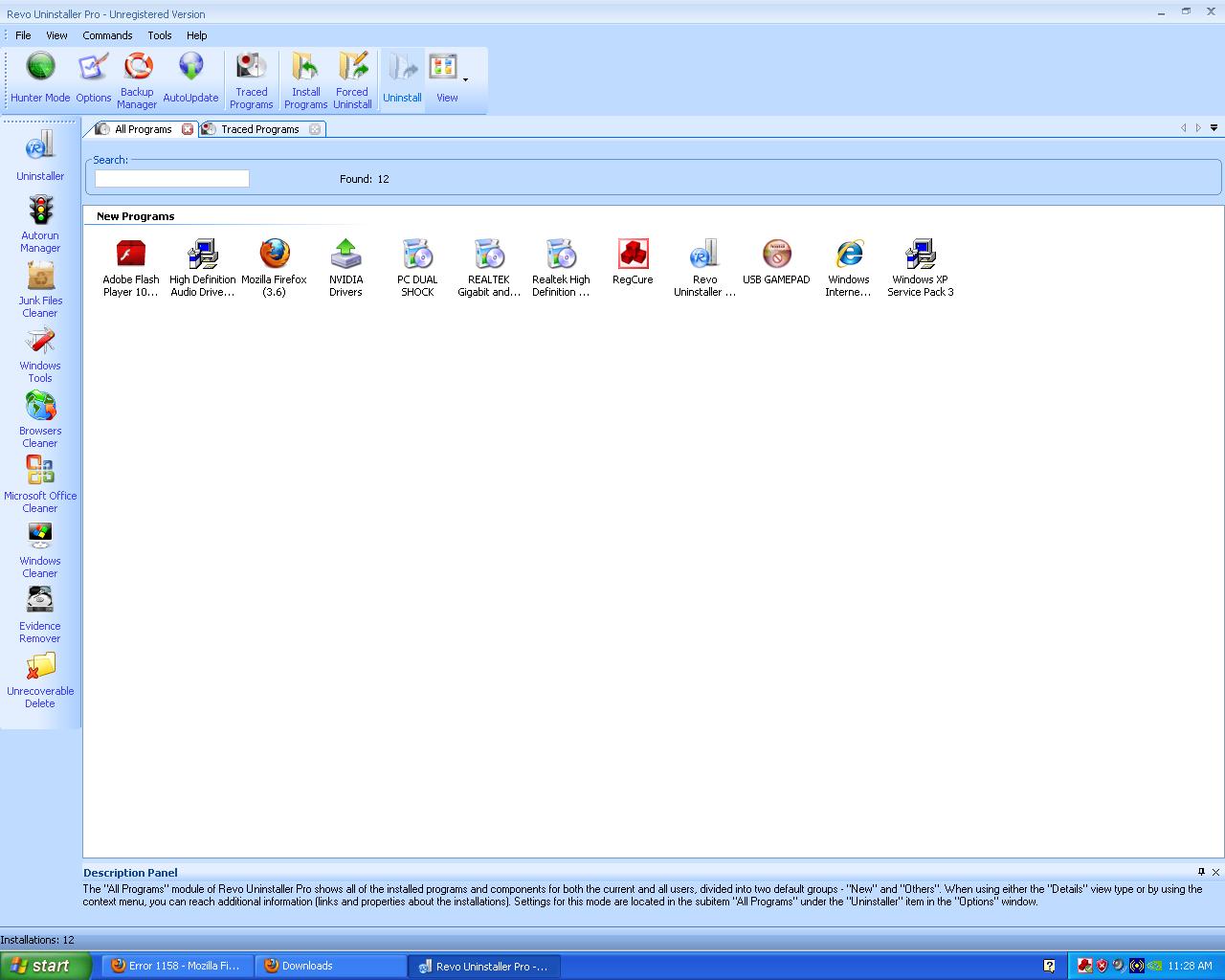The width and height of the screenshot is (1225, 980).
Task: Click Revo Uninstaller Pro taskbar button
Action: click(484, 966)
